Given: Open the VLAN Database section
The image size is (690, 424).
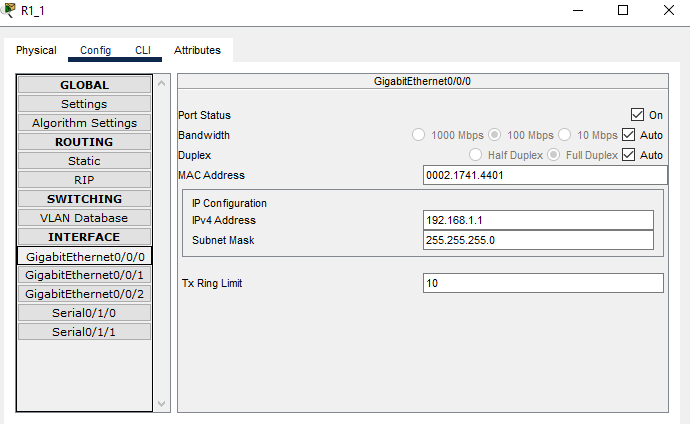Looking at the screenshot, I should [x=84, y=218].
